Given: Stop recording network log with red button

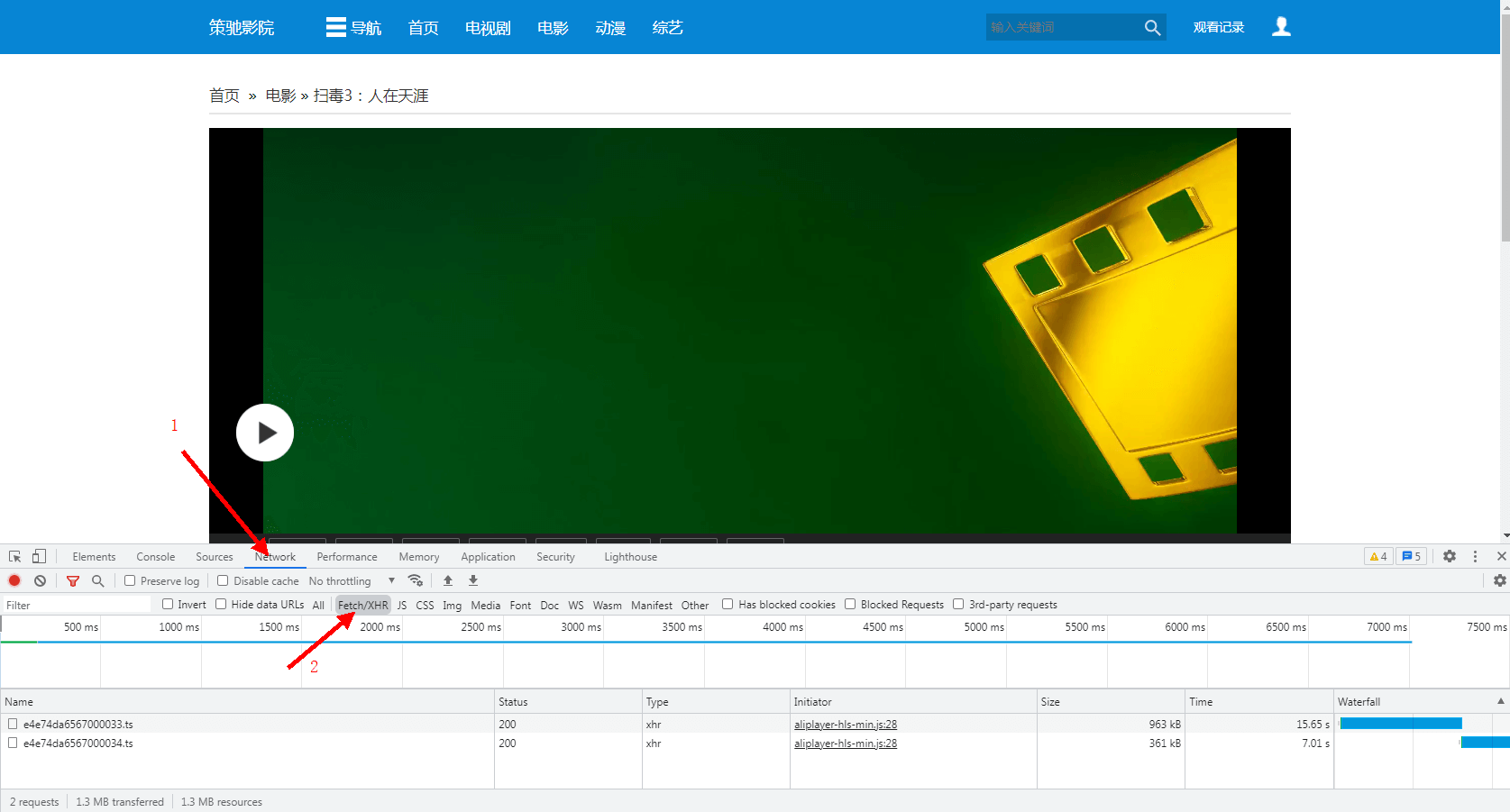Looking at the screenshot, I should (14, 581).
